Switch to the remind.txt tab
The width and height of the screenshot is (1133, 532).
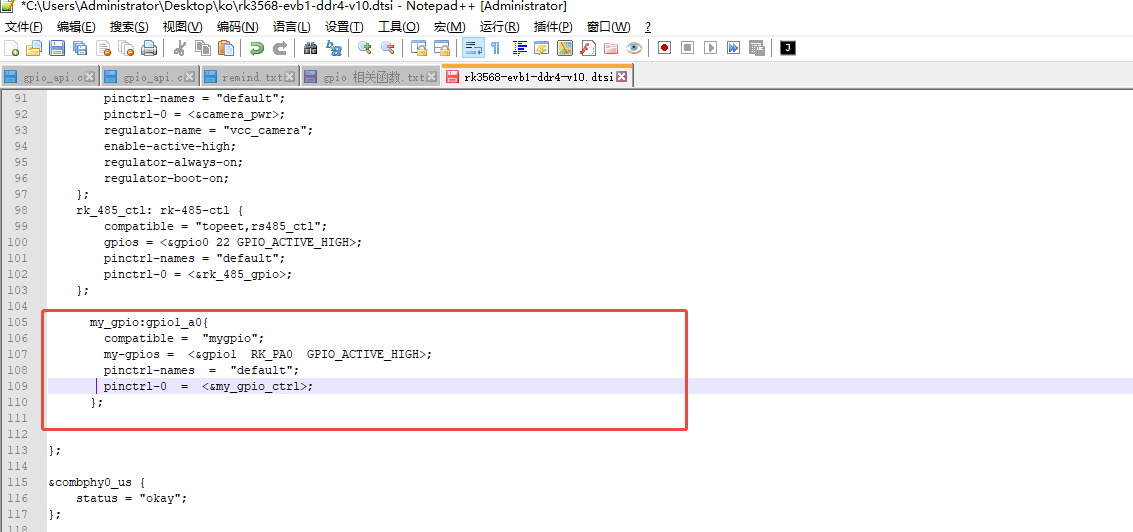[x=251, y=77]
